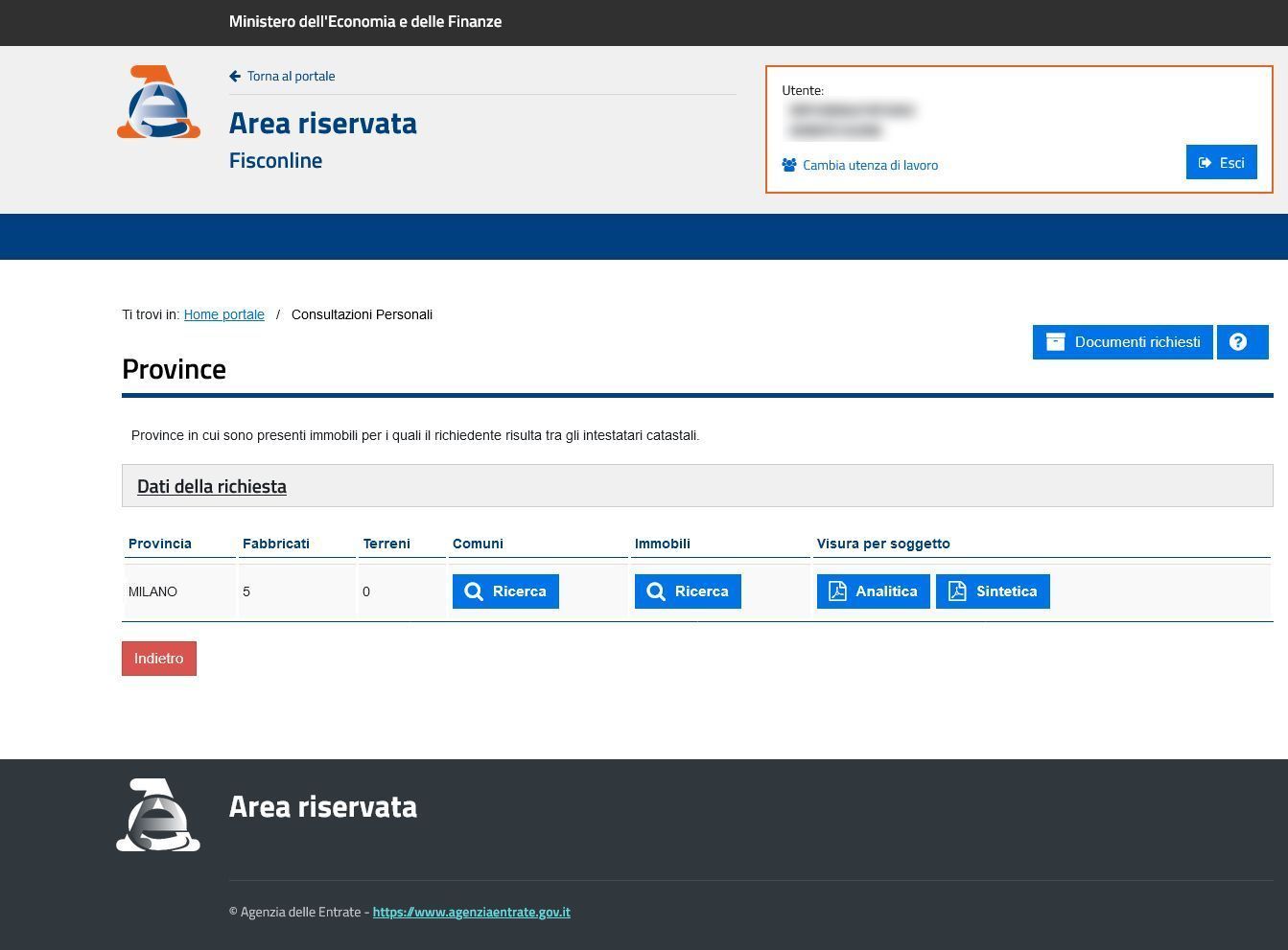Click the Agenzia Entrate logo in header

coord(158,102)
